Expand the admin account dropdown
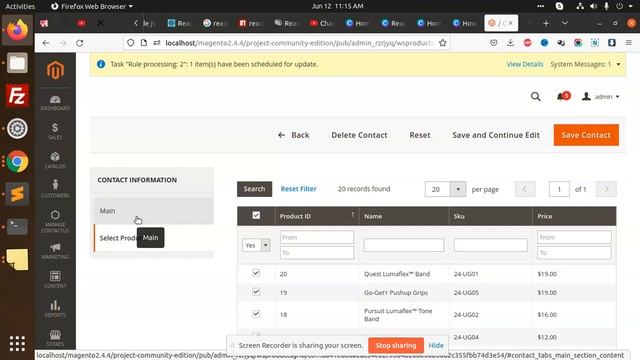 point(600,97)
